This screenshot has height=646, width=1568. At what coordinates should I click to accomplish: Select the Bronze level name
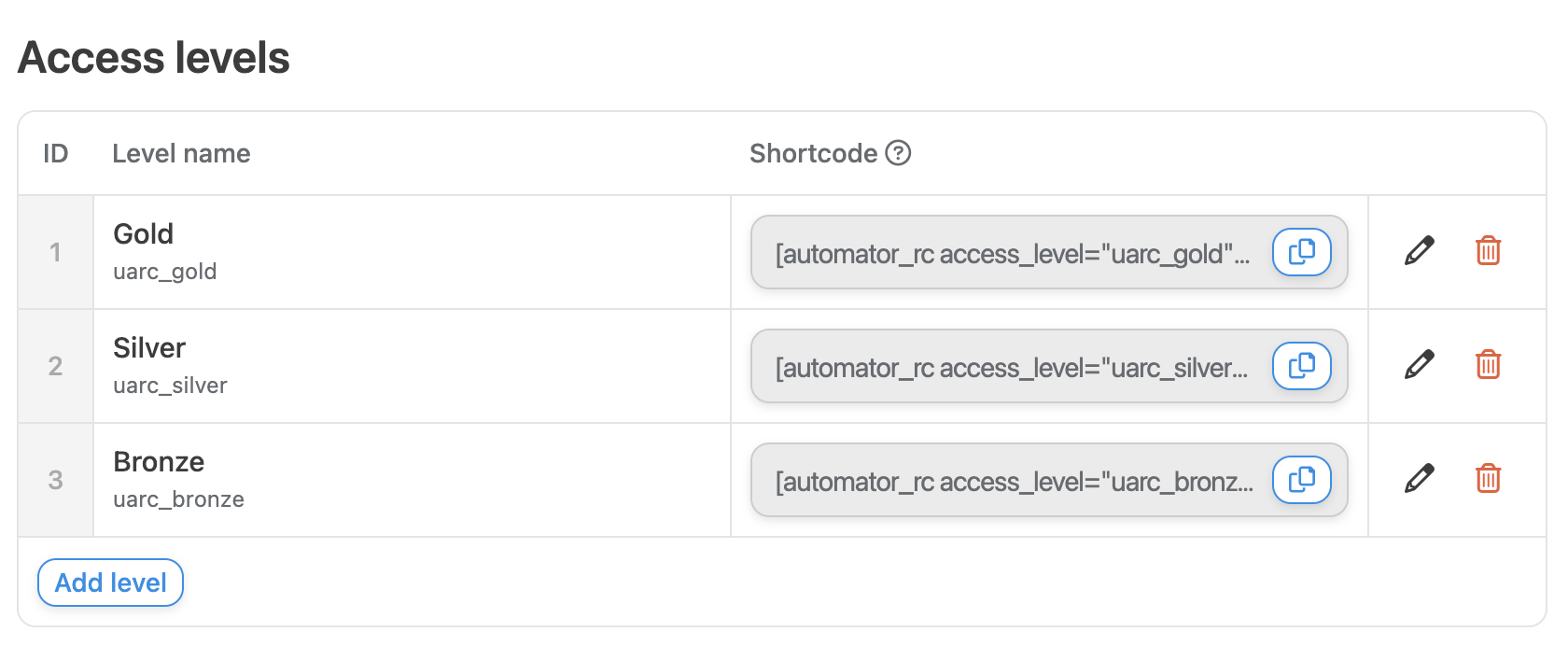click(159, 461)
